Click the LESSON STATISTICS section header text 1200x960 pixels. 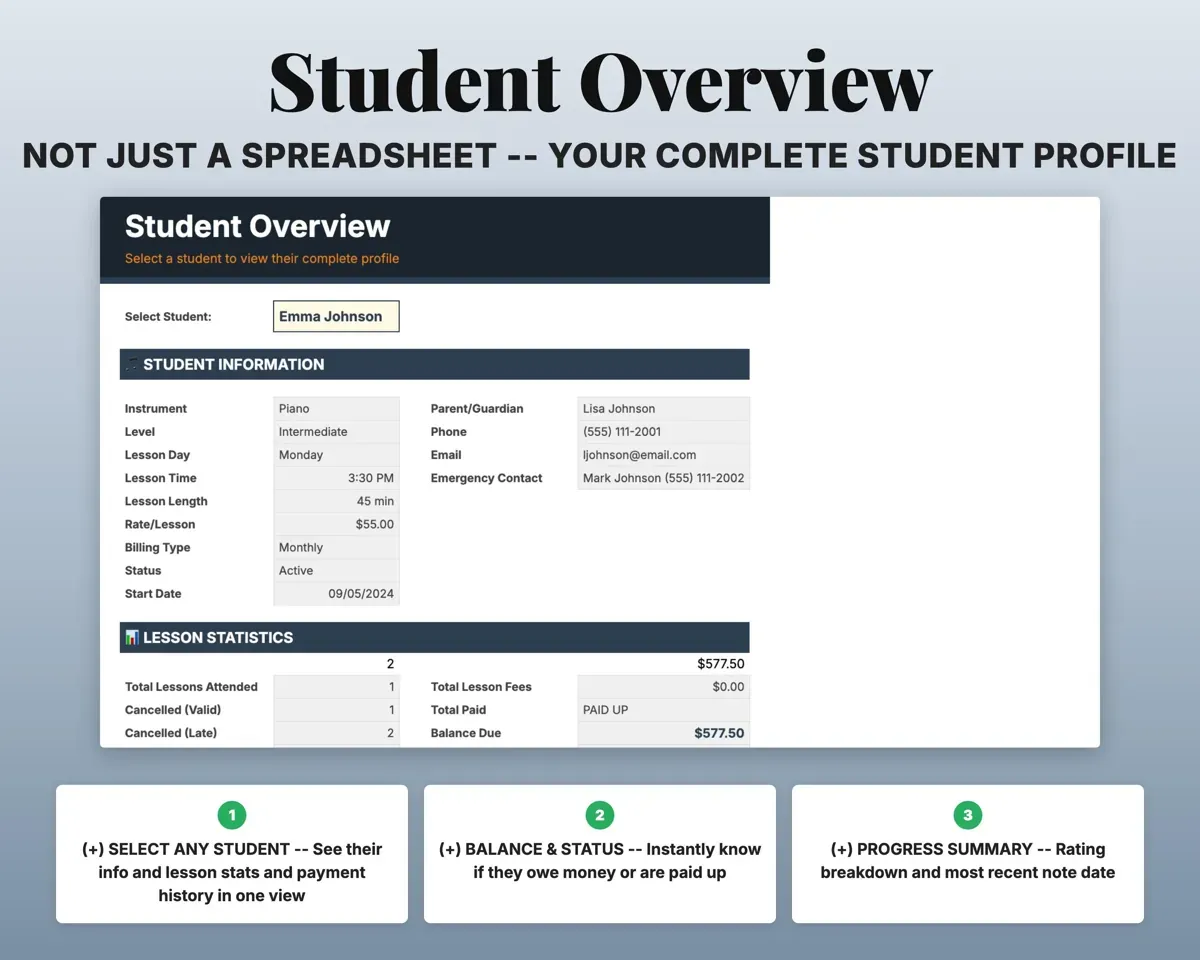click(x=218, y=637)
